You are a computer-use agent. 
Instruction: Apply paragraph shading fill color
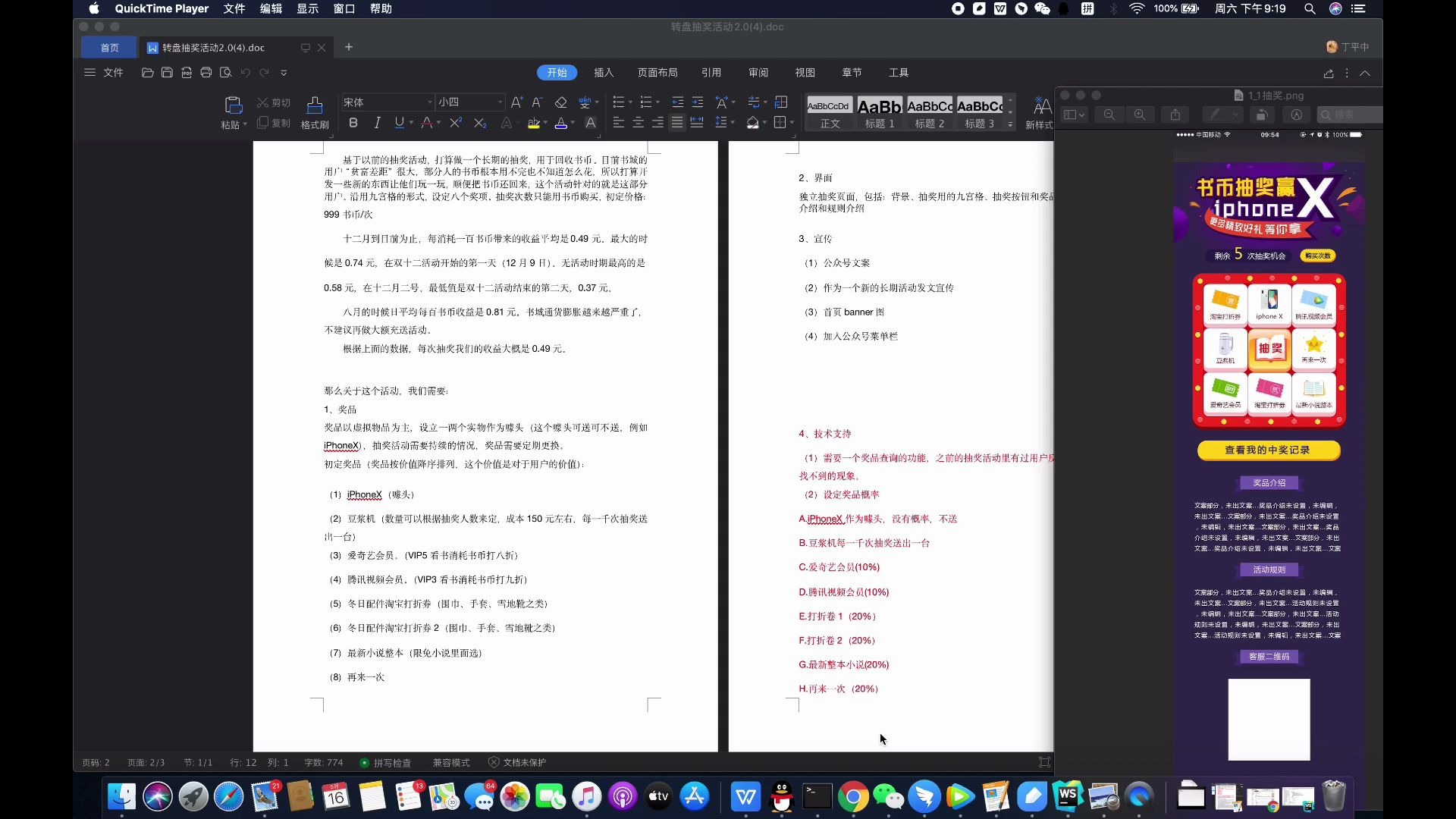point(753,123)
